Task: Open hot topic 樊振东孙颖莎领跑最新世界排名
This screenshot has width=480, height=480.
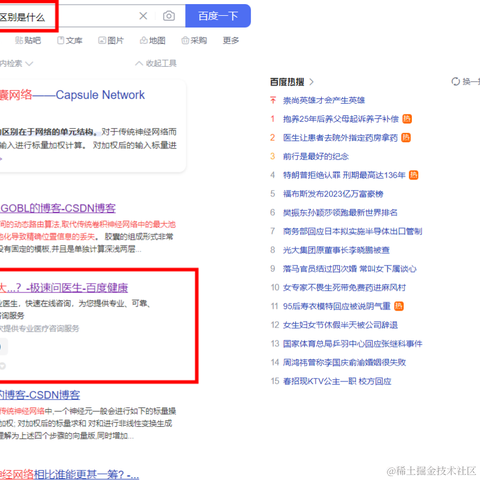Action: (340, 212)
